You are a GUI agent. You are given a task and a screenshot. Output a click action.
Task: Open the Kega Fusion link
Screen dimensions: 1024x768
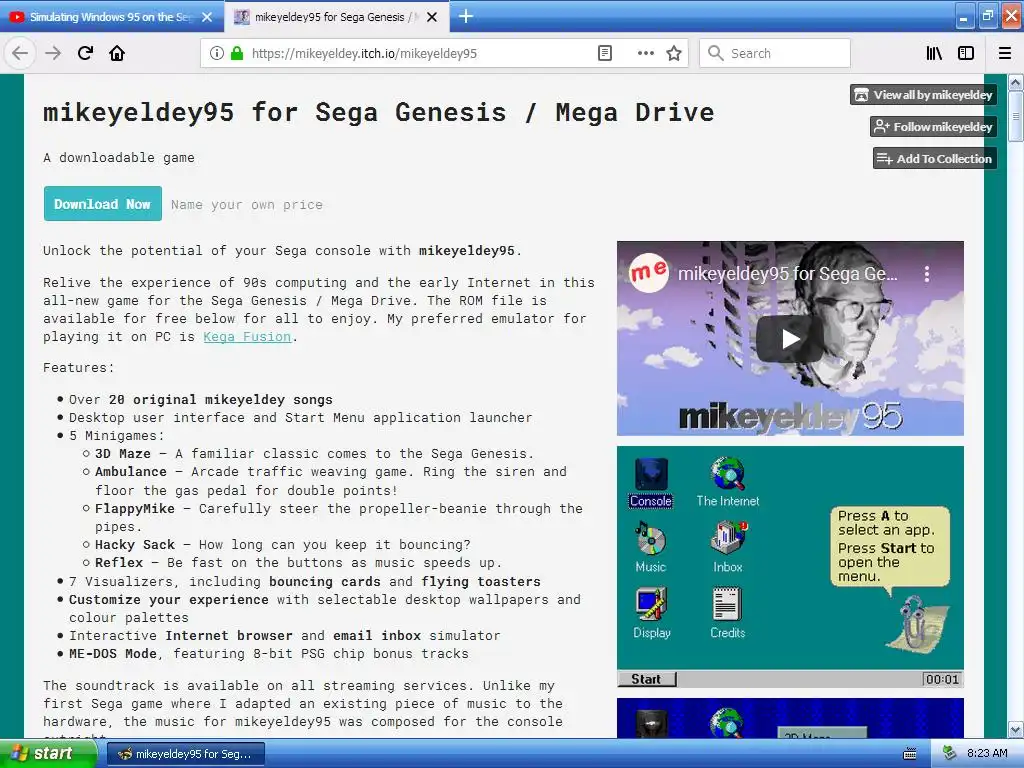(x=247, y=337)
